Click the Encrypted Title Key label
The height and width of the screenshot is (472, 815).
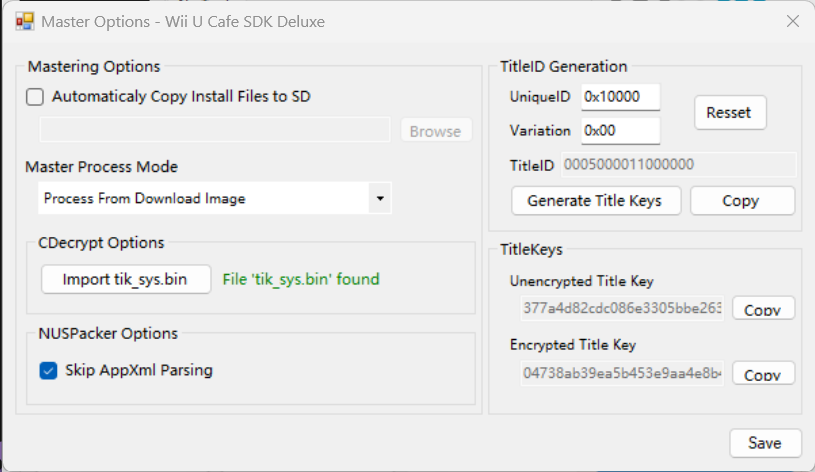[x=573, y=345]
